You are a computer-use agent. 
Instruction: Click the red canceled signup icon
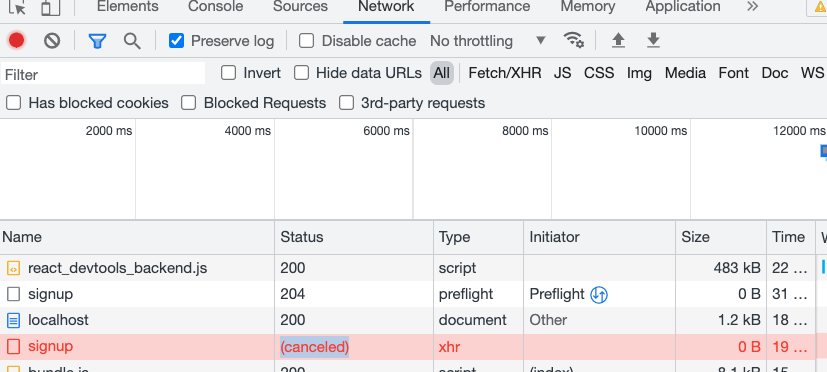pyautogui.click(x=13, y=347)
